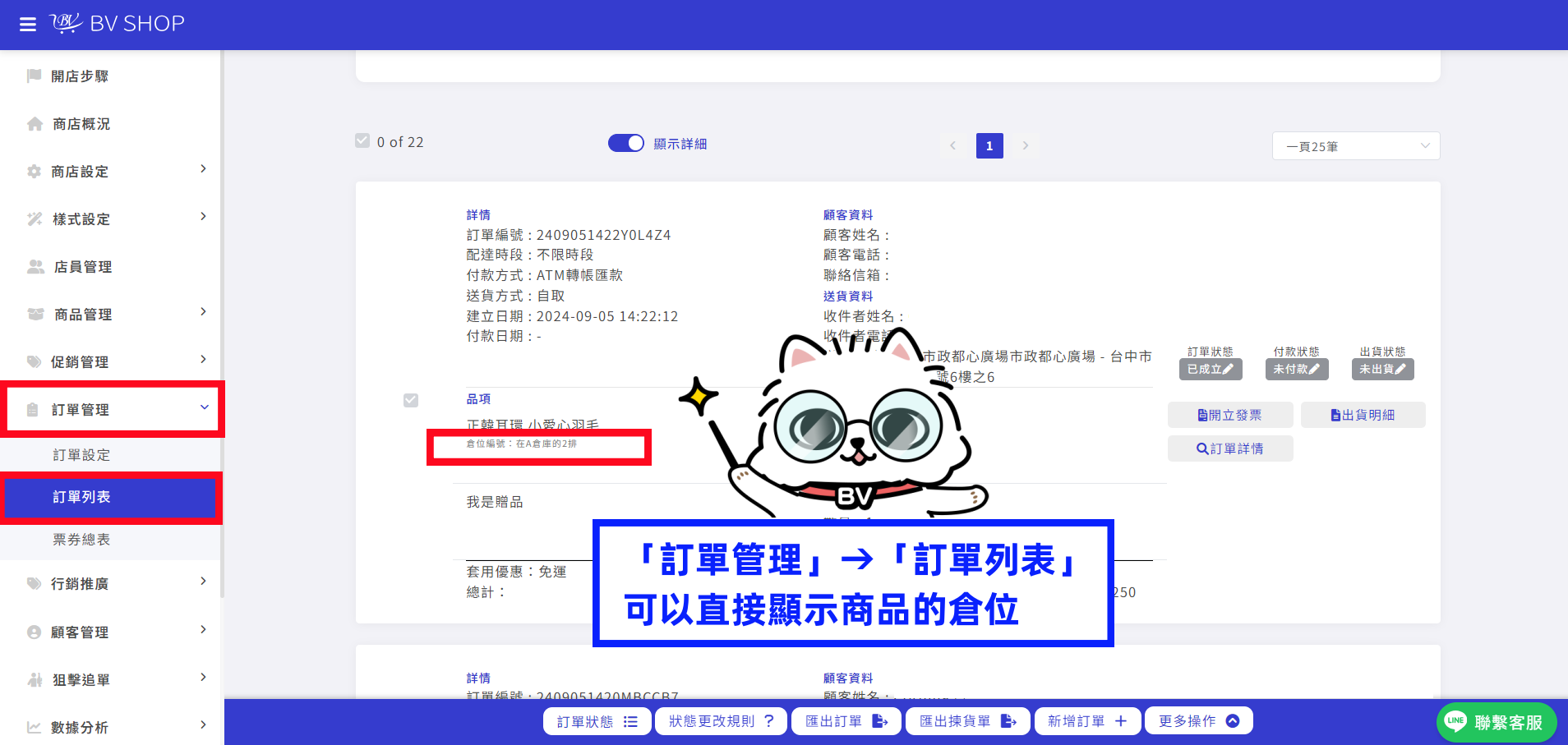Expand the 促銷管理 submenu
The width and height of the screenshot is (1568, 745).
click(203, 360)
